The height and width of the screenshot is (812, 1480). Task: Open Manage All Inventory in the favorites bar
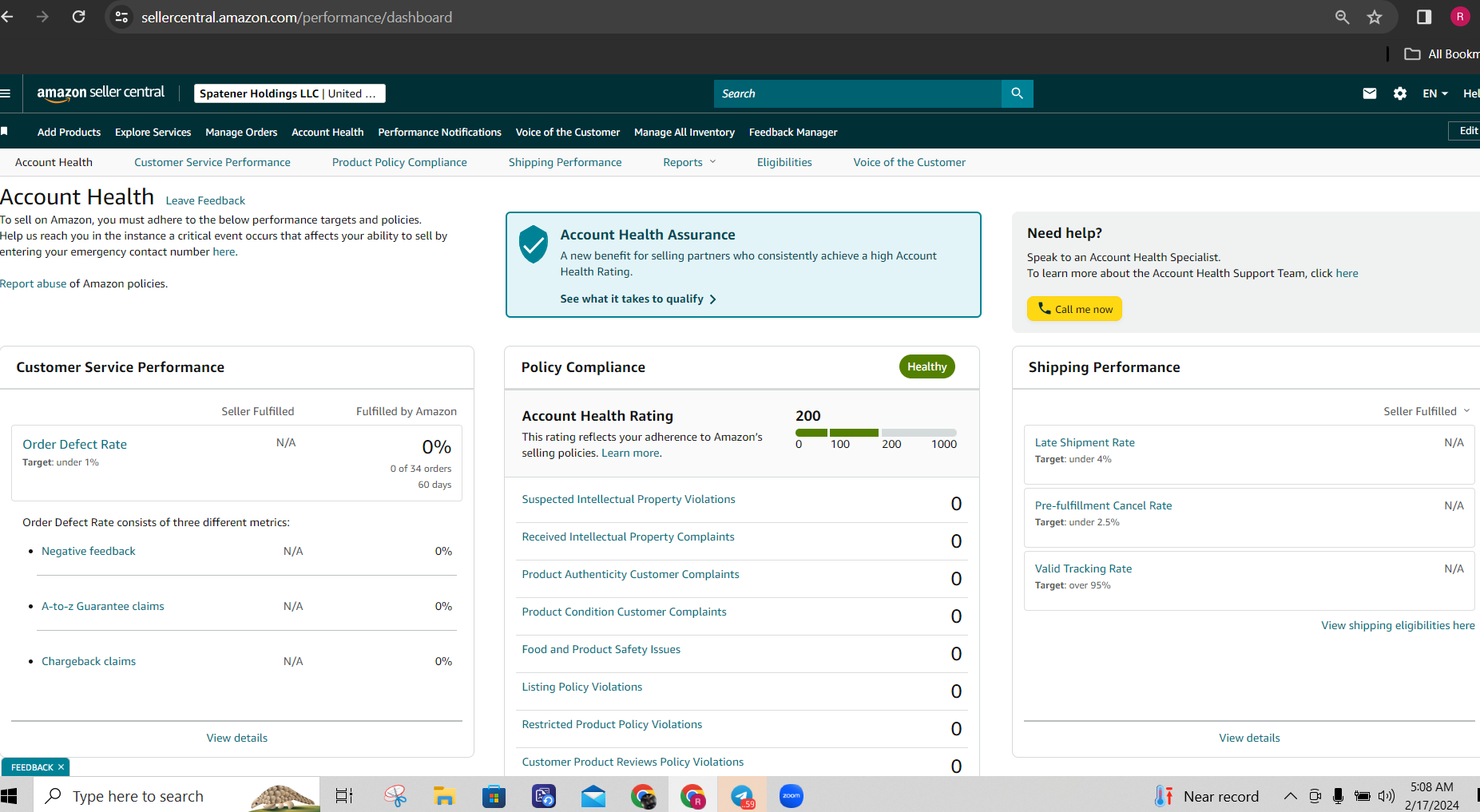pyautogui.click(x=684, y=132)
